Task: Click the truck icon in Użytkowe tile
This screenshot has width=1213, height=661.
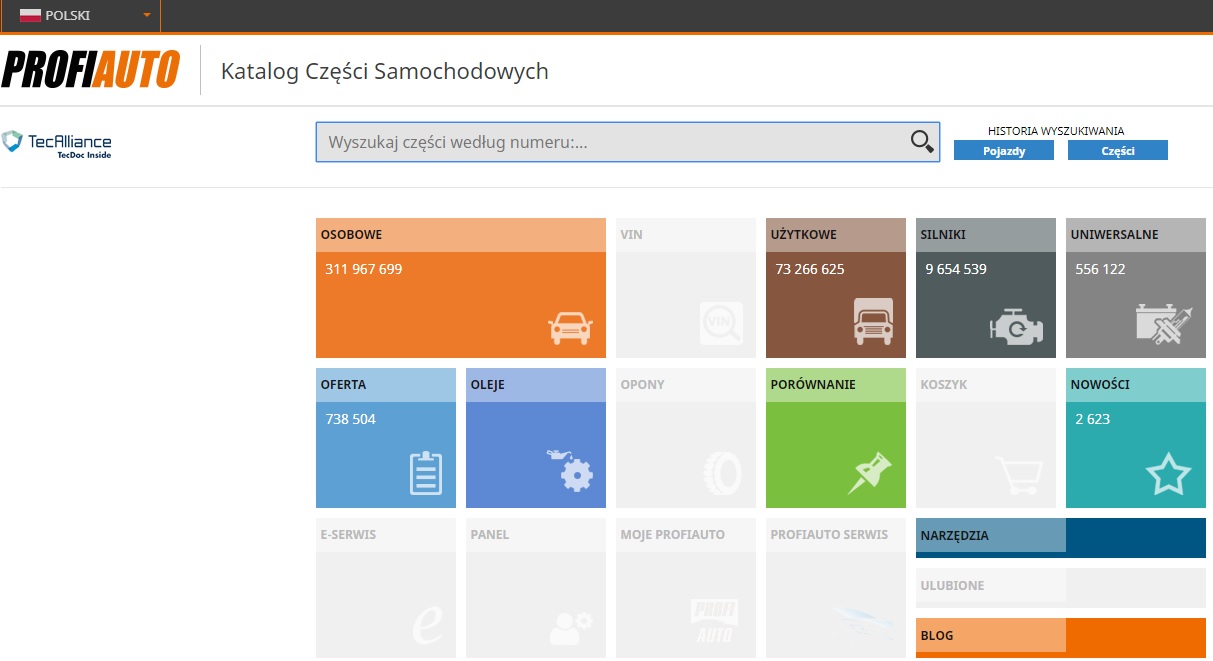Action: (873, 322)
